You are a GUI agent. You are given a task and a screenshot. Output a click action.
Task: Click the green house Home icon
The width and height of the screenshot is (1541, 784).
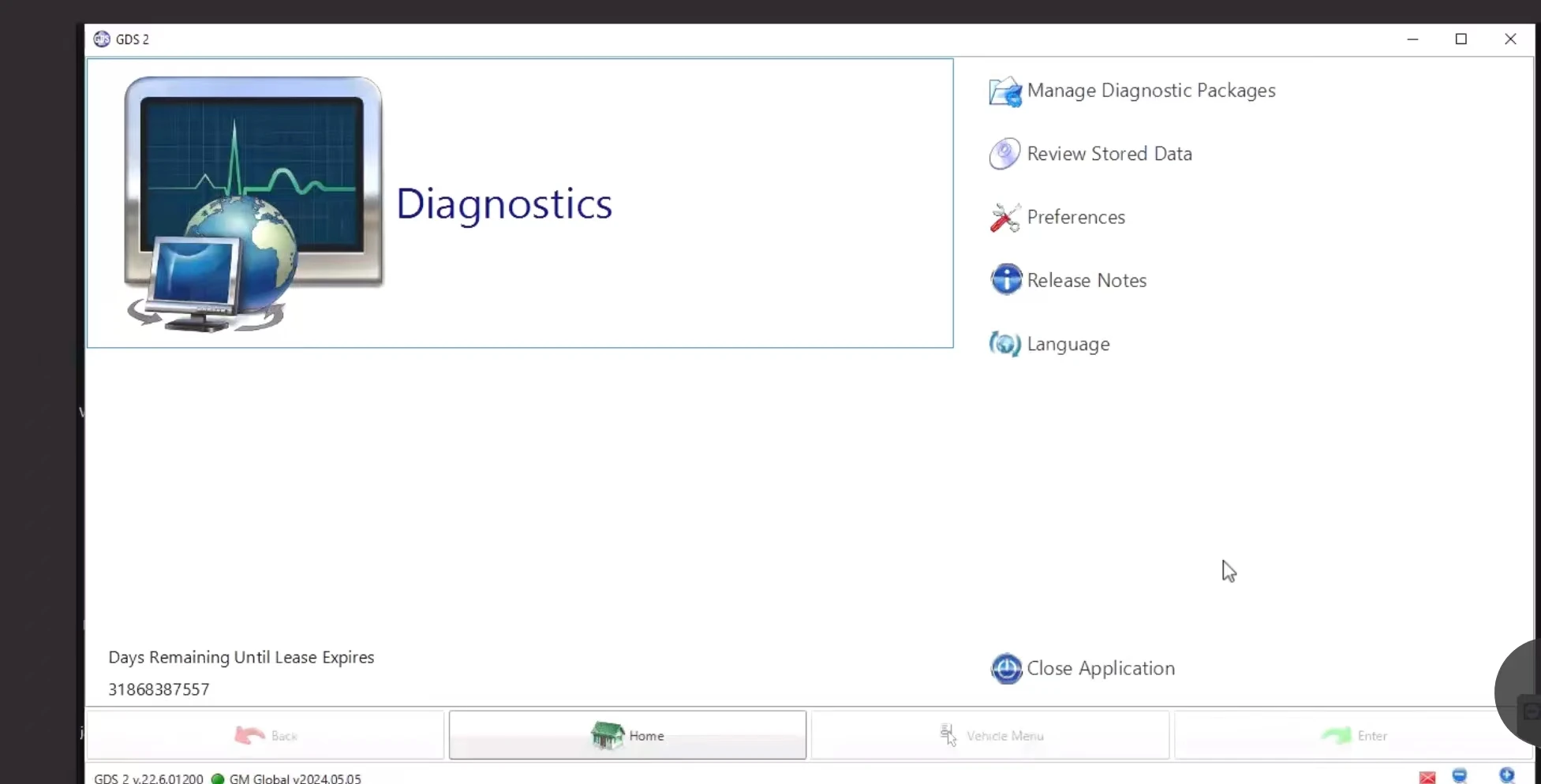(607, 735)
